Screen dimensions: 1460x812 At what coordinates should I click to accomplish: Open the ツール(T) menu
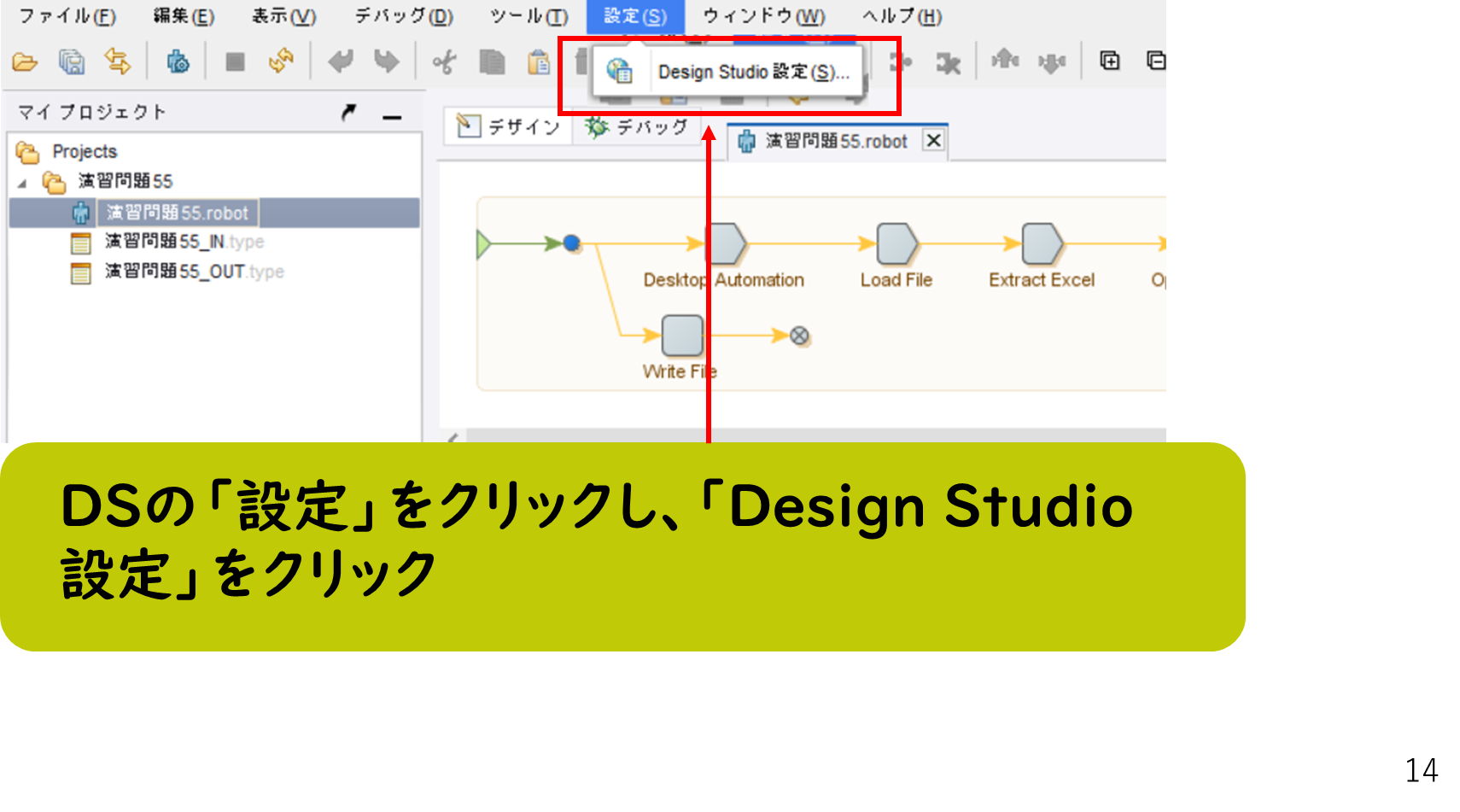click(x=529, y=16)
